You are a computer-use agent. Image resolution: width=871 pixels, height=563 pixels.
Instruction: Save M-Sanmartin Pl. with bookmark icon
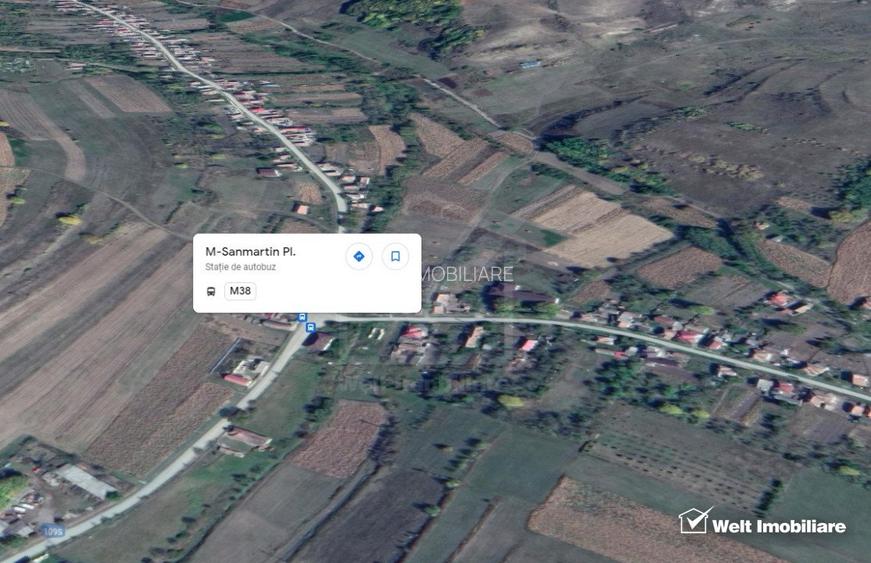coord(396,257)
